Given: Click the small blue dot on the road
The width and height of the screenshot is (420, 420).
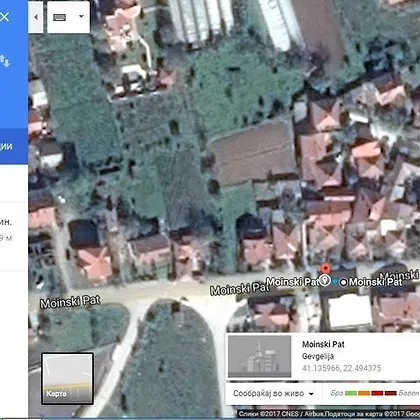Looking at the screenshot, I should pos(335,282).
